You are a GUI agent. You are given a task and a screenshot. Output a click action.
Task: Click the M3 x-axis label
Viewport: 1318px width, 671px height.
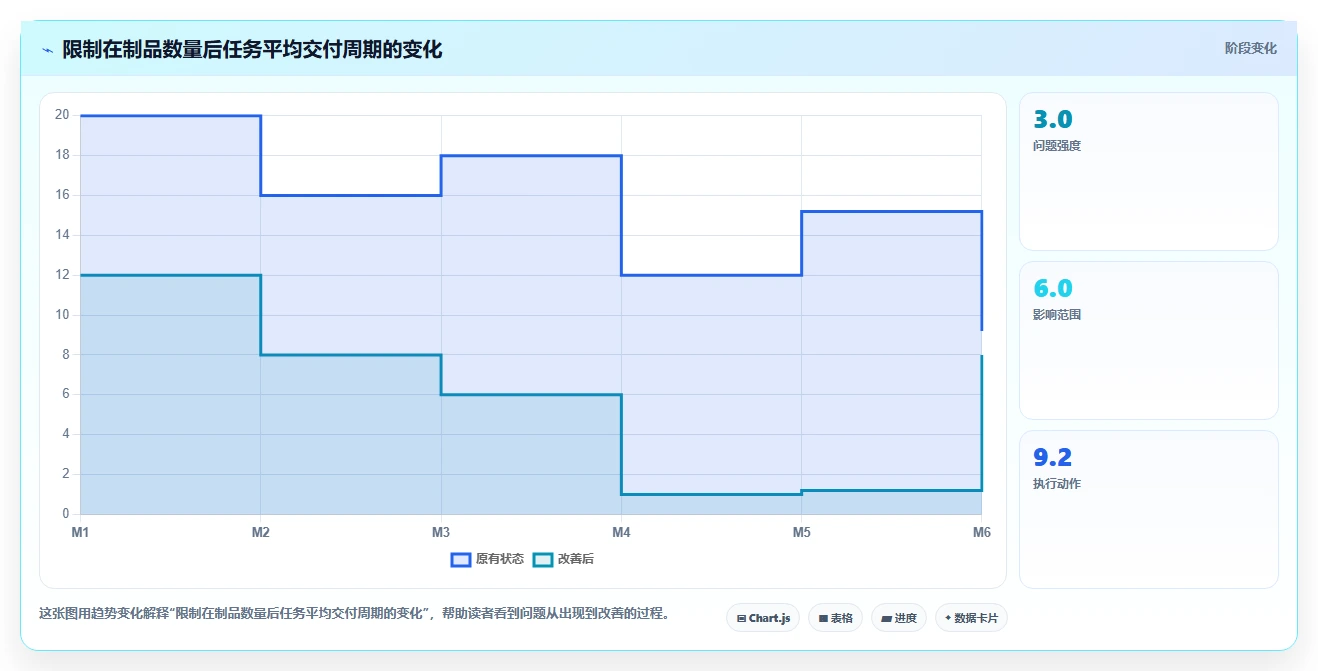(441, 533)
